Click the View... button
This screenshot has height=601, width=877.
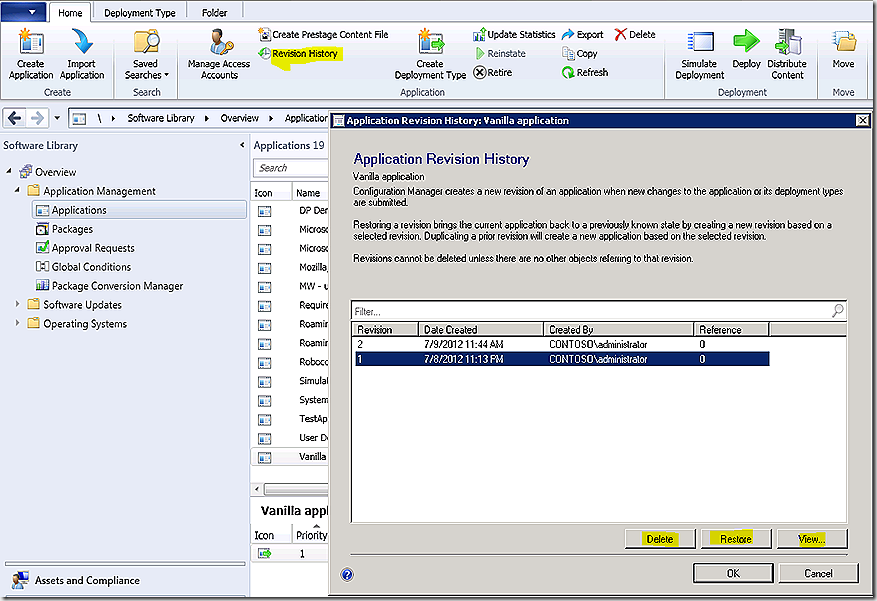point(812,539)
